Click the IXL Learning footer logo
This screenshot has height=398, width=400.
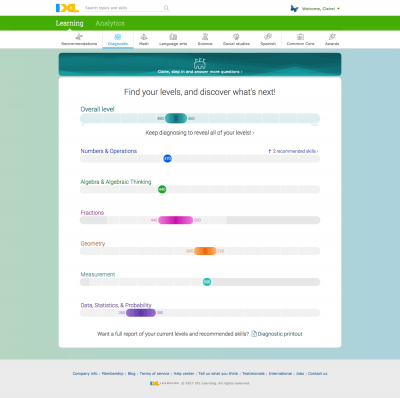164,383
